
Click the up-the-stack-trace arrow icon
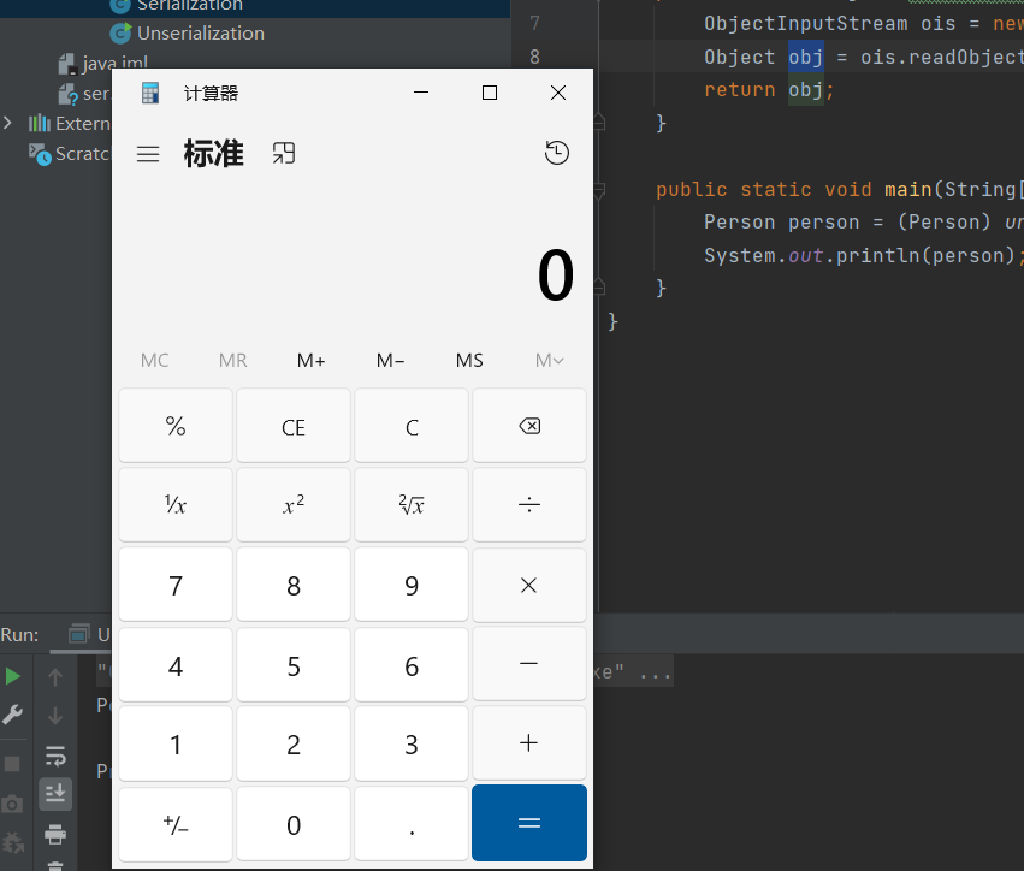[x=55, y=676]
